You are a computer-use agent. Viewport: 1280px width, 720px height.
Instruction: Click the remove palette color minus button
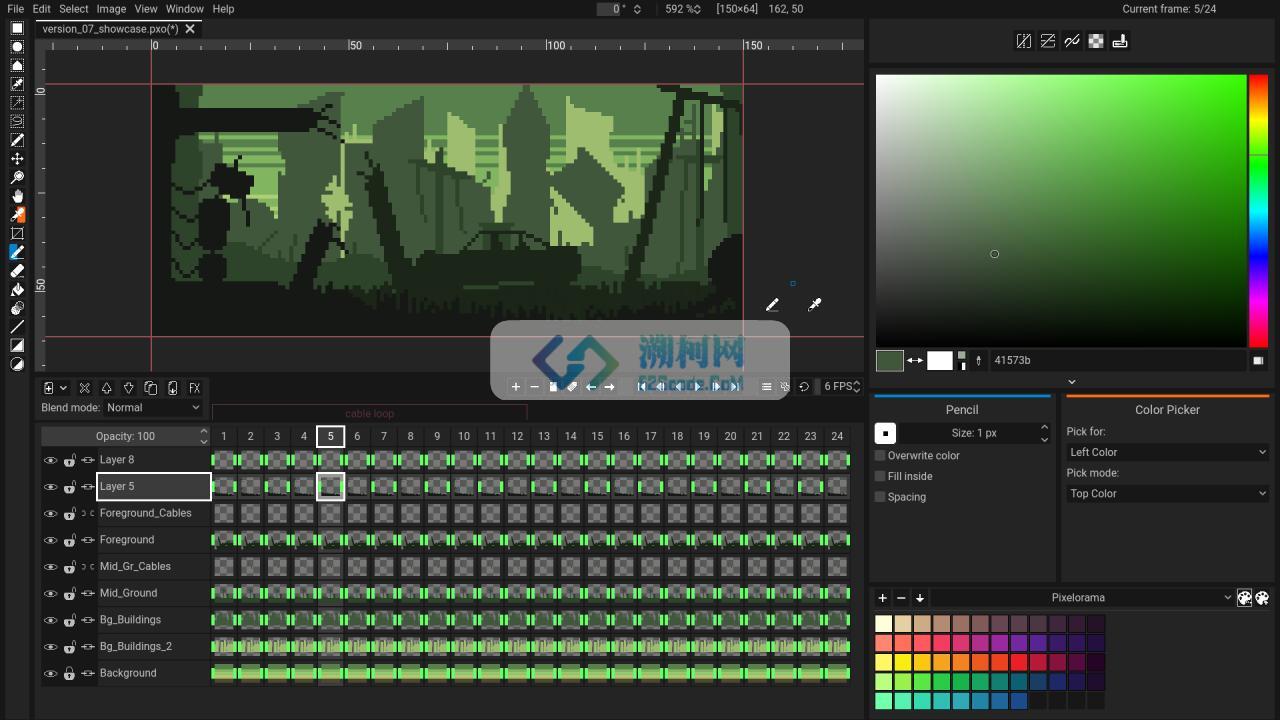pyautogui.click(x=901, y=598)
